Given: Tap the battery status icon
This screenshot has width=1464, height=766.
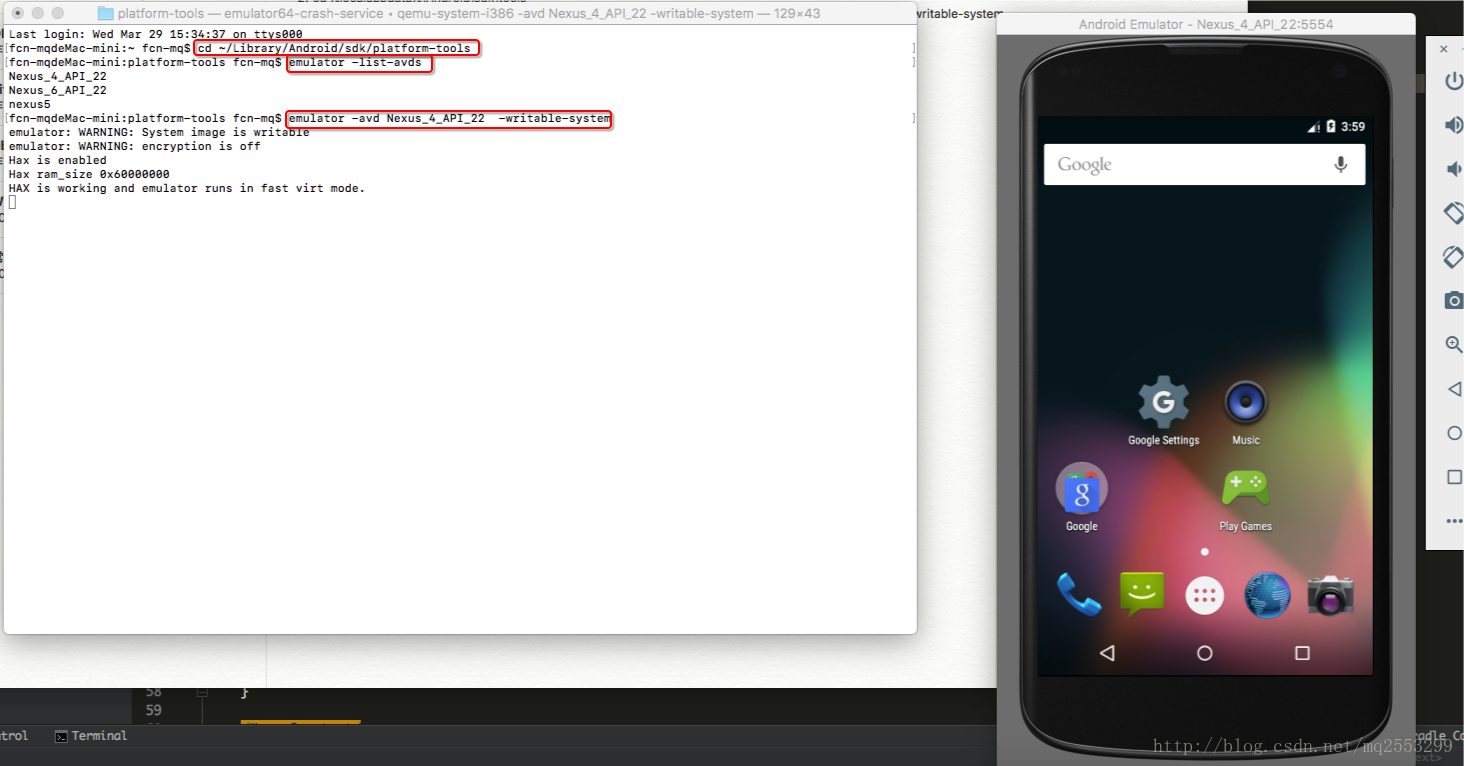Looking at the screenshot, I should (1331, 127).
